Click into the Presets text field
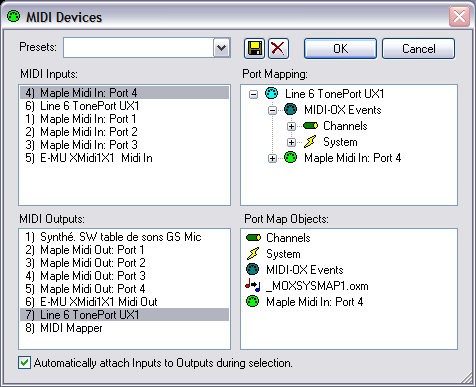476x387 pixels. pos(138,48)
